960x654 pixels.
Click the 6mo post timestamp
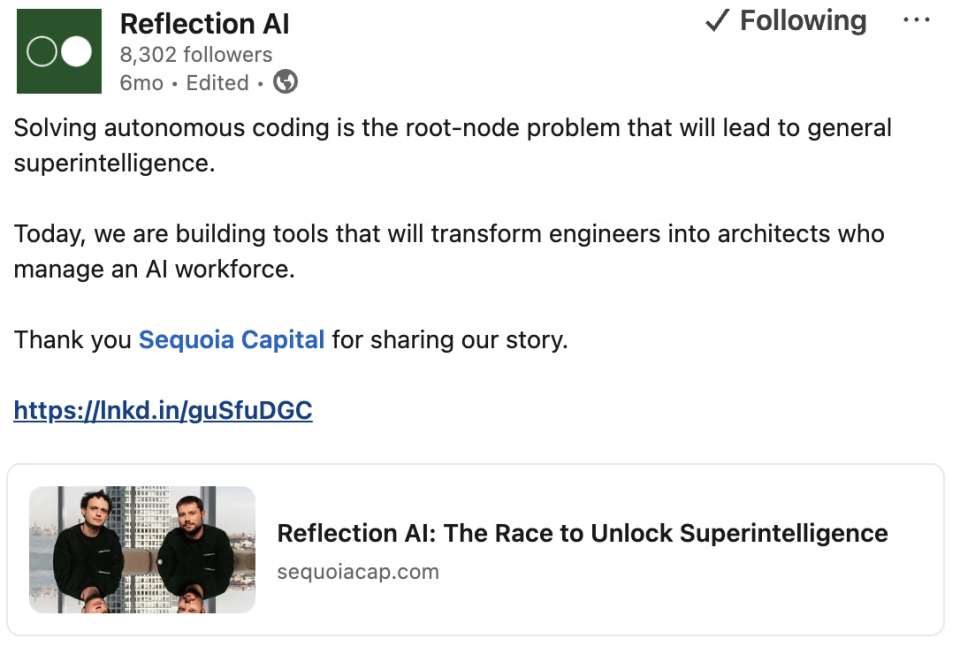point(140,83)
